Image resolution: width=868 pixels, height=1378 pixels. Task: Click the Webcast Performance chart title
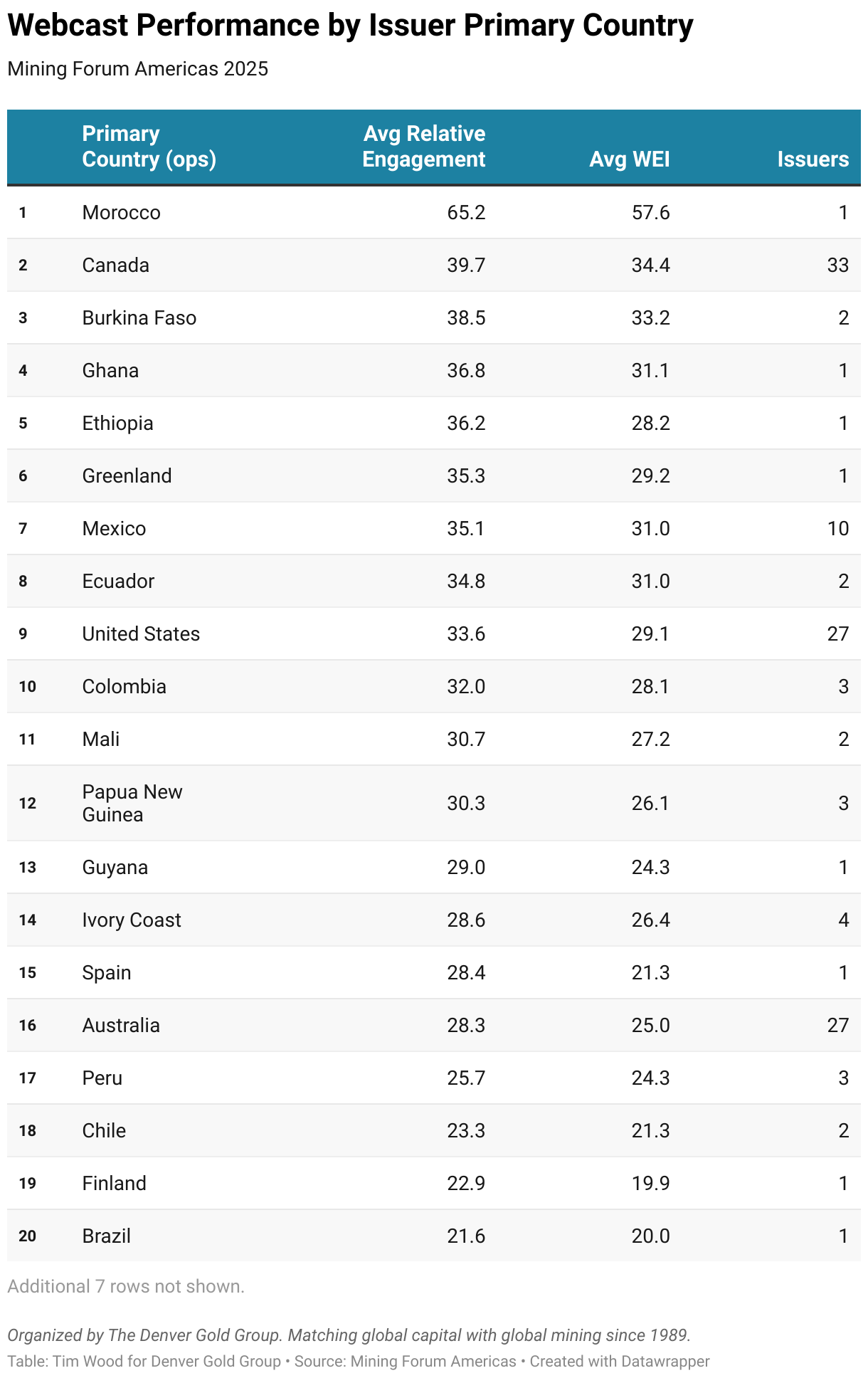pos(350,26)
